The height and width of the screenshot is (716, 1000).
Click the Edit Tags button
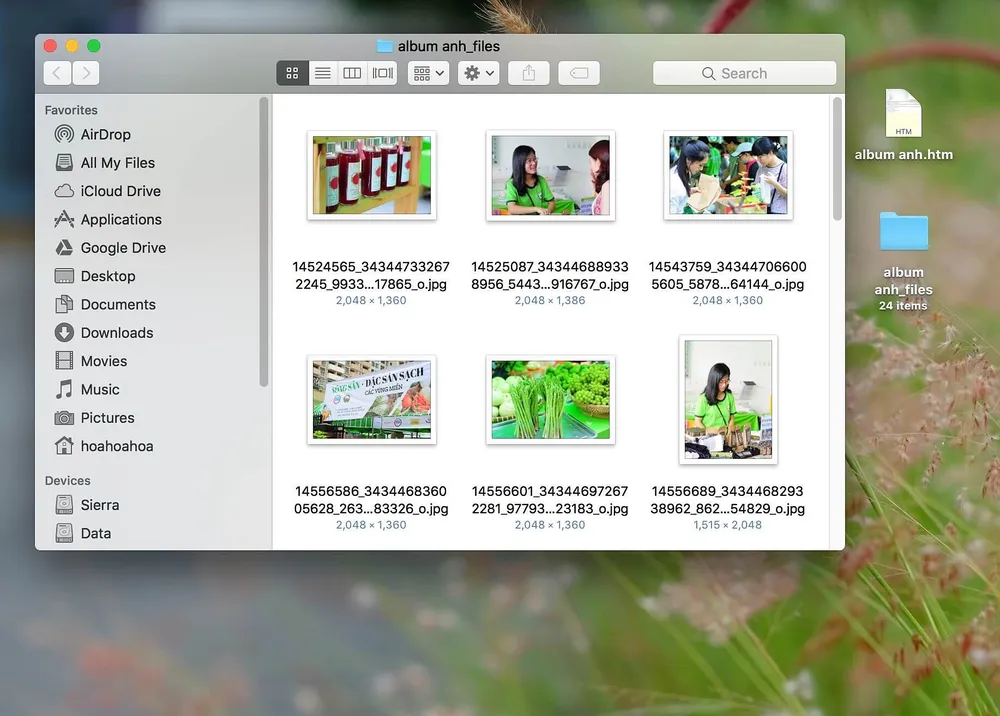(x=579, y=73)
